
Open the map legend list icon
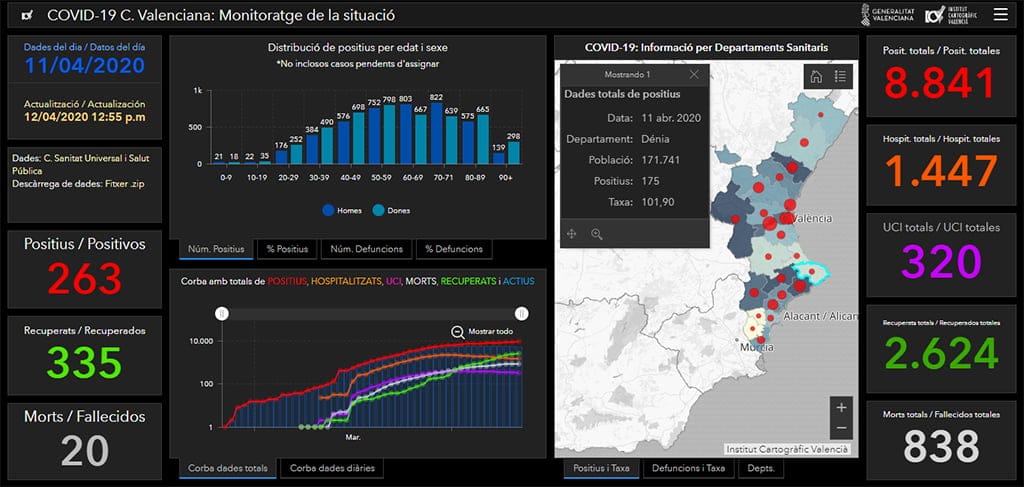(840, 76)
